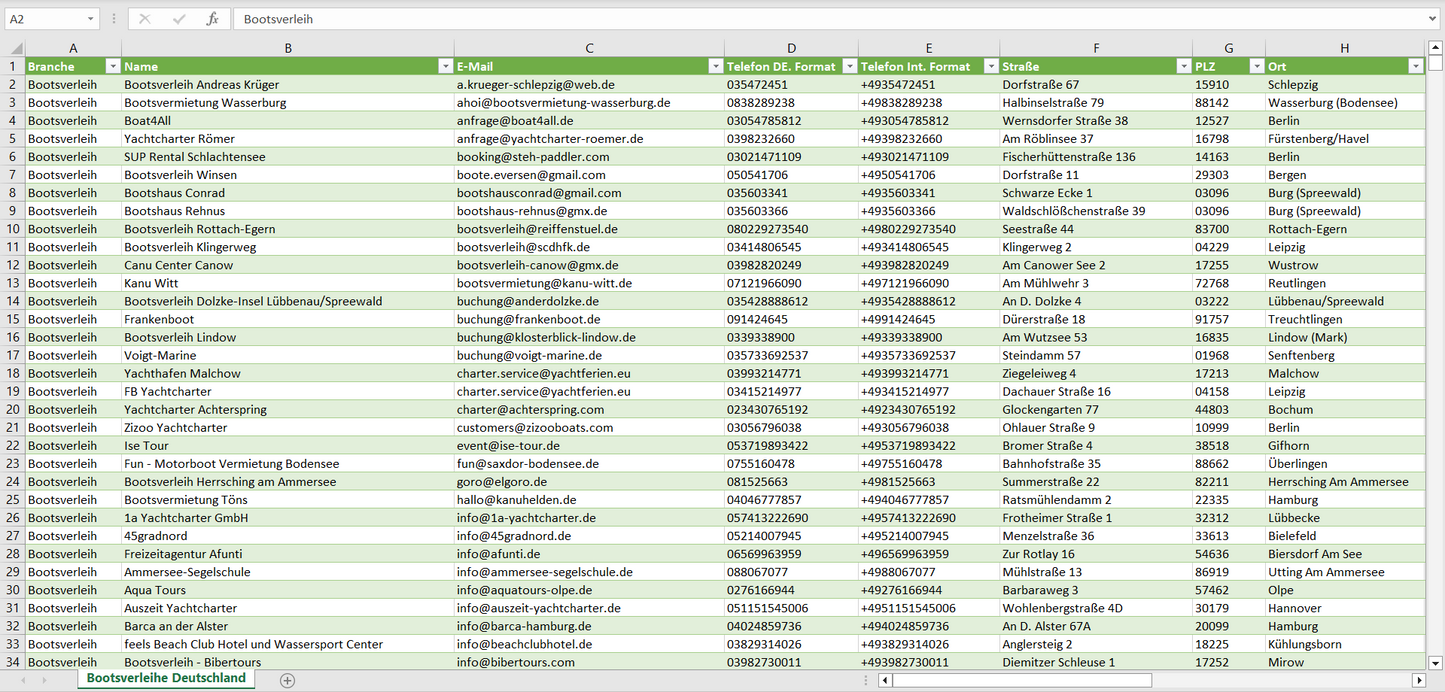
Task: Click the horizontal scrollbar right arrow
Action: [1417, 680]
